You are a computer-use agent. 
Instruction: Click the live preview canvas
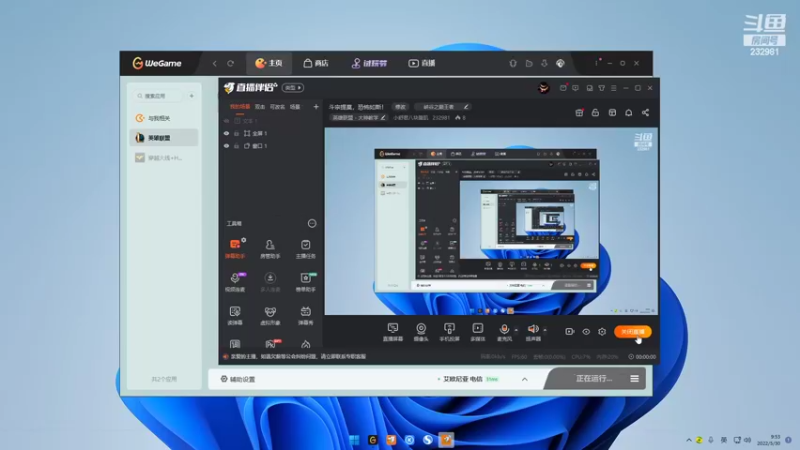(491, 221)
